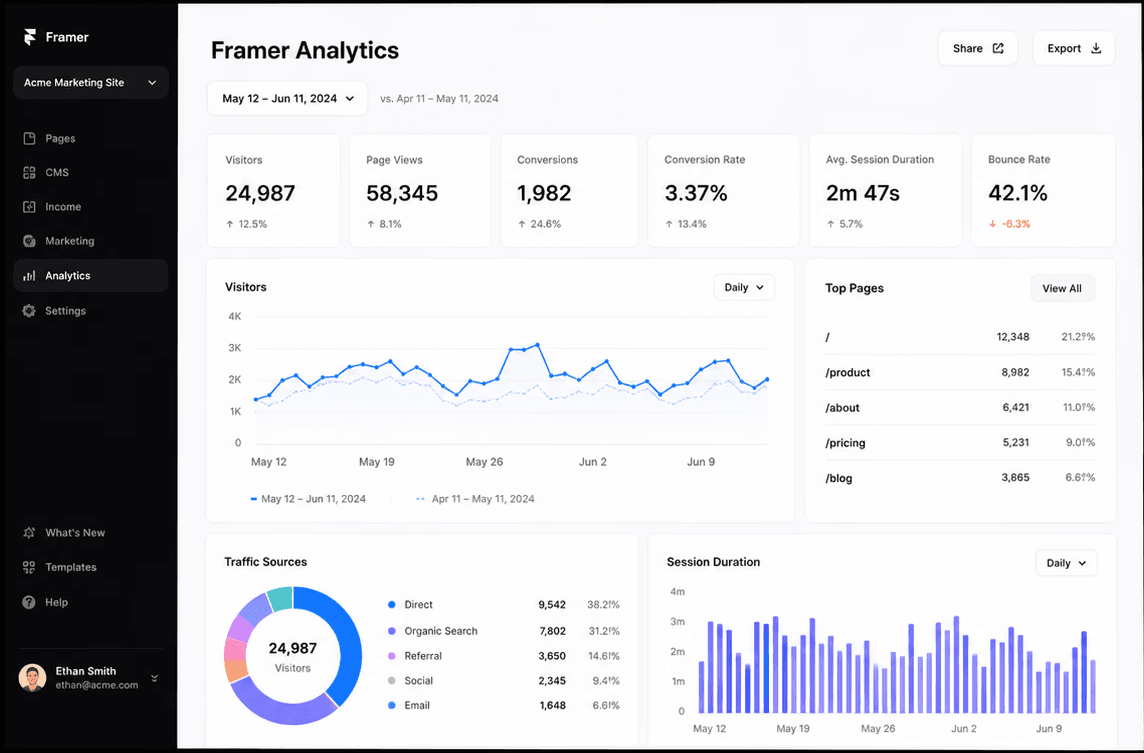The width and height of the screenshot is (1144, 753).
Task: Click the Visitors card up arrow icon
Action: pos(230,224)
